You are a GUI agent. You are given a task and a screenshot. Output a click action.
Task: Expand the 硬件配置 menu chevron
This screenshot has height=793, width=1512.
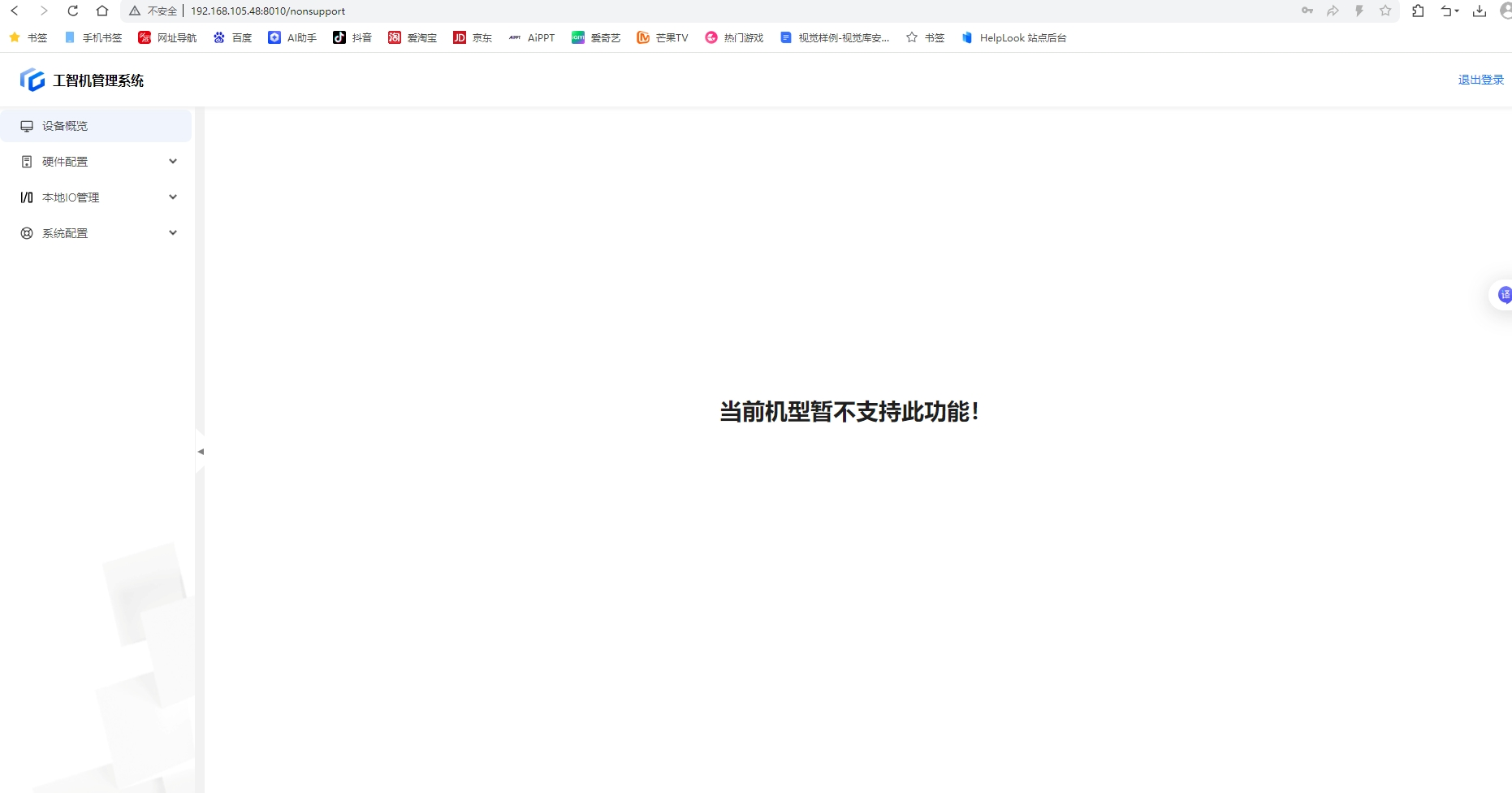click(173, 162)
